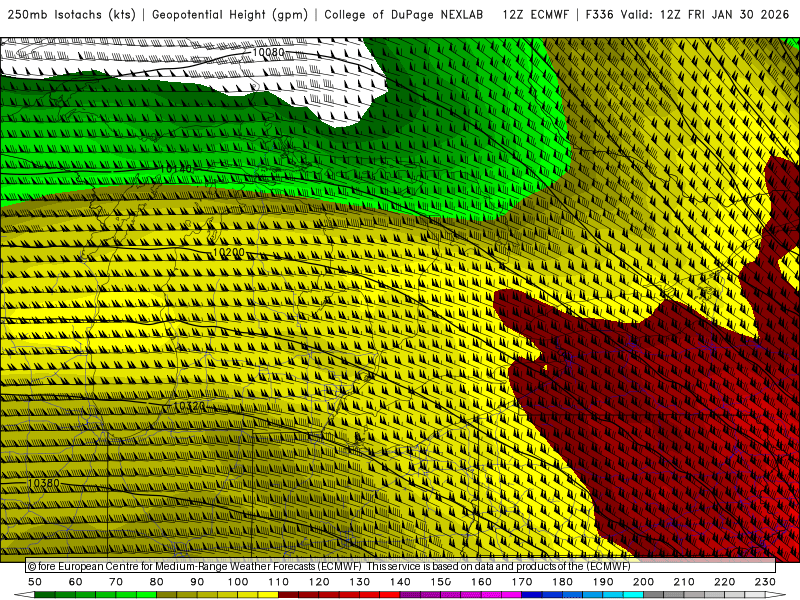Click the '12Z ECMWF' model run text
Image resolution: width=800 pixels, height=600 pixels.
[535, 15]
